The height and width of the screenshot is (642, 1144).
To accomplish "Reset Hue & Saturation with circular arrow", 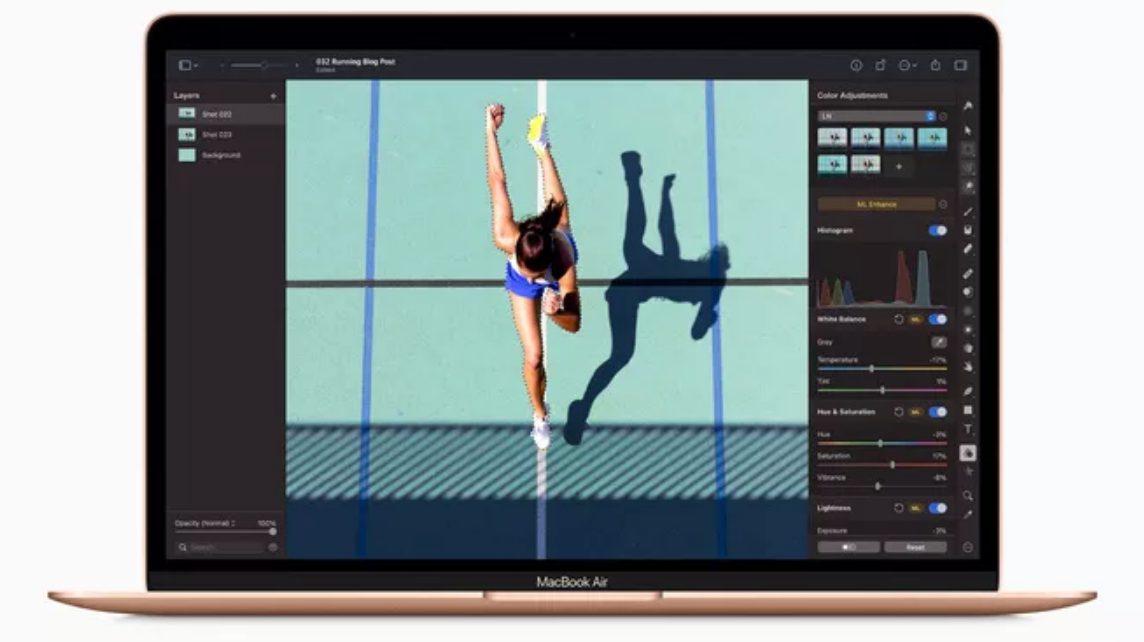I will 899,412.
